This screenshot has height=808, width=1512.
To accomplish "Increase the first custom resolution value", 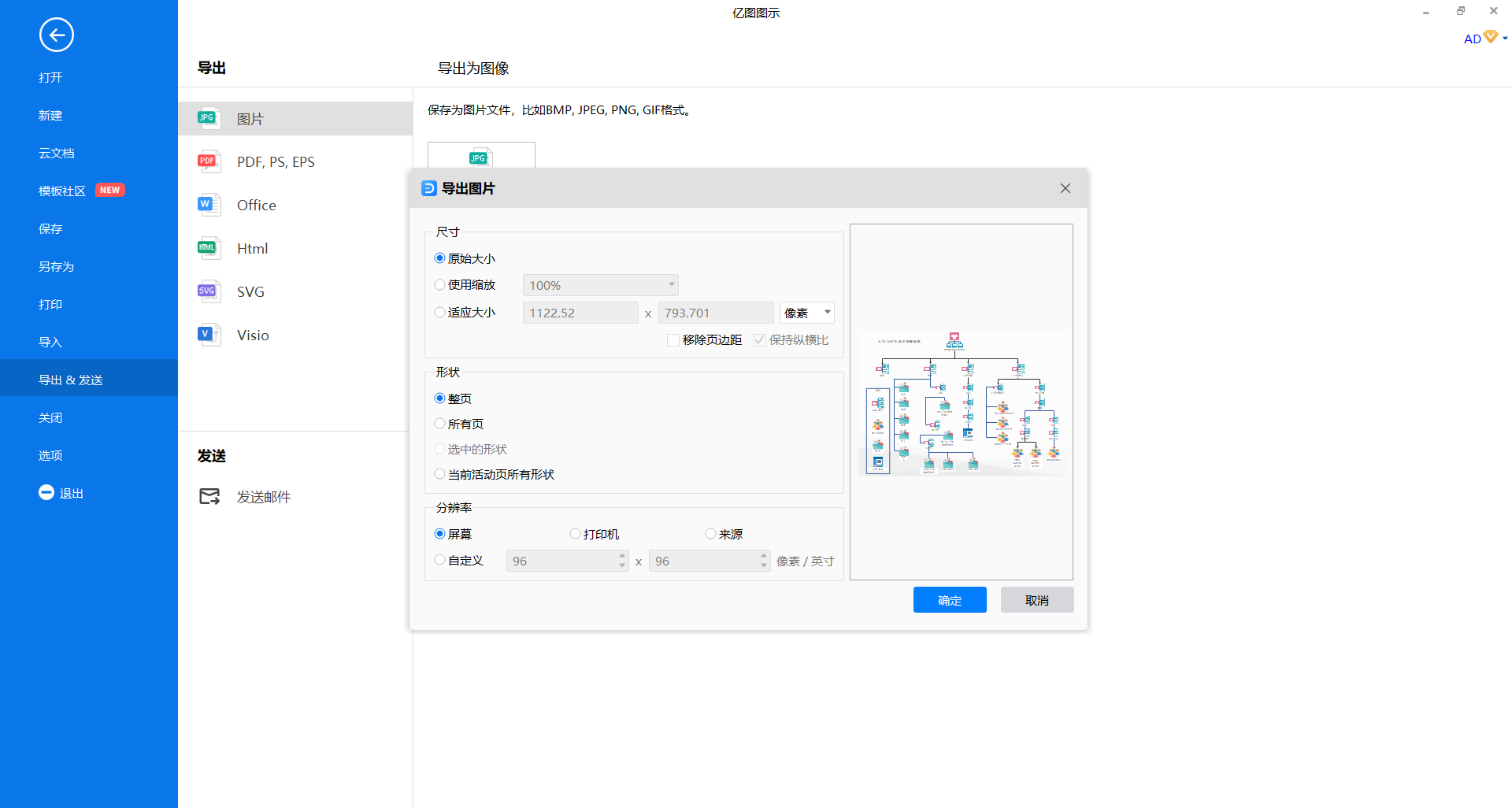I will [x=622, y=555].
